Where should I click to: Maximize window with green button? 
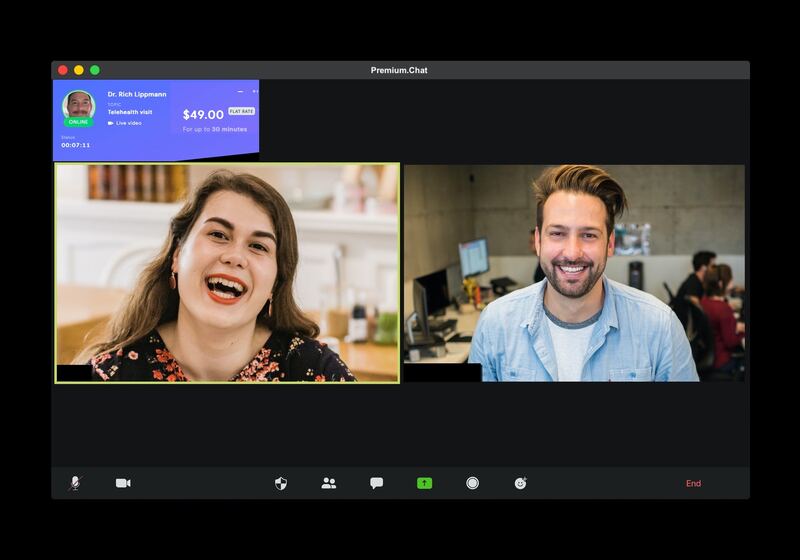(x=95, y=70)
